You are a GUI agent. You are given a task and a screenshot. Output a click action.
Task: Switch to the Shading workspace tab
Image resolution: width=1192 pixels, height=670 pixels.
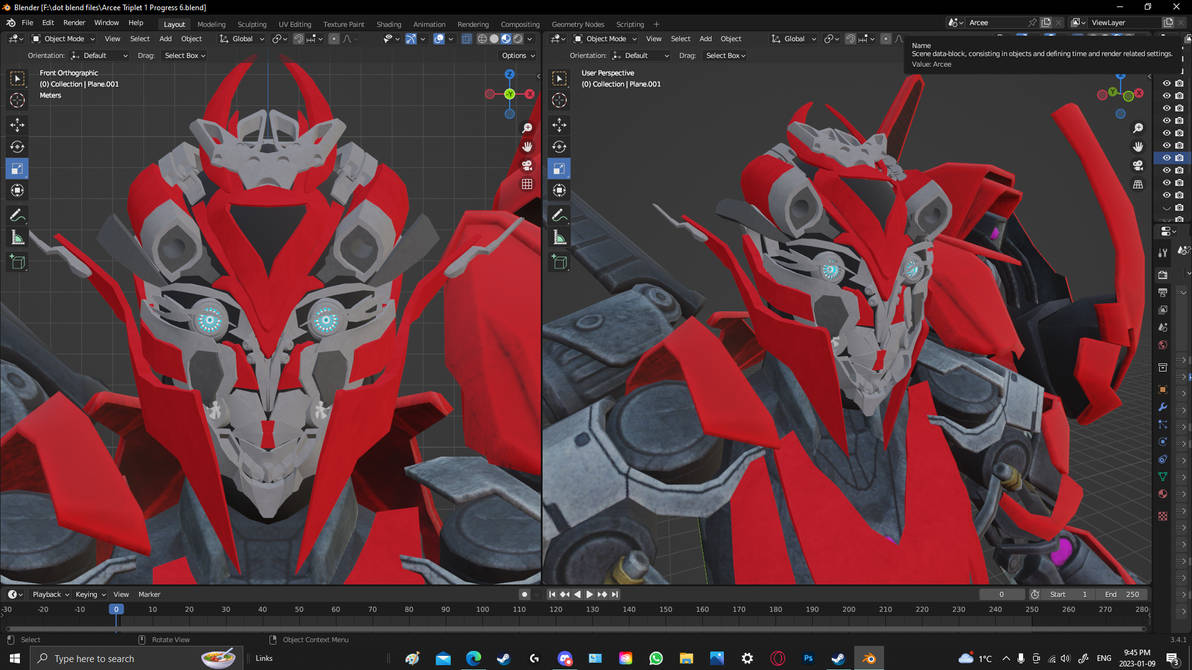click(389, 23)
